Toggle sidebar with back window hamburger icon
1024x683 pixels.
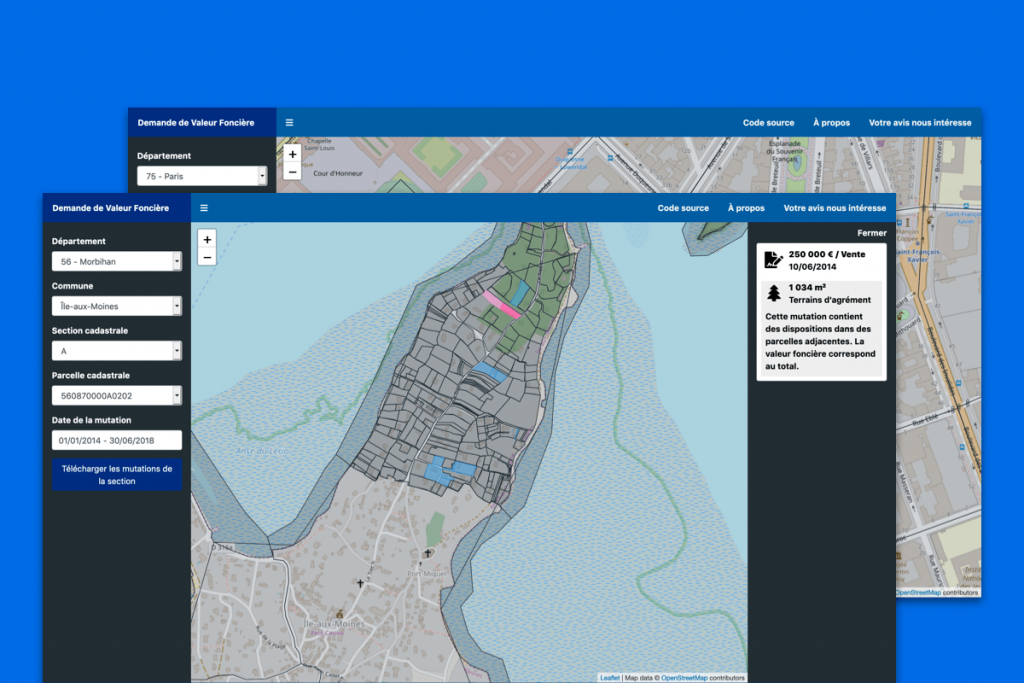(289, 123)
